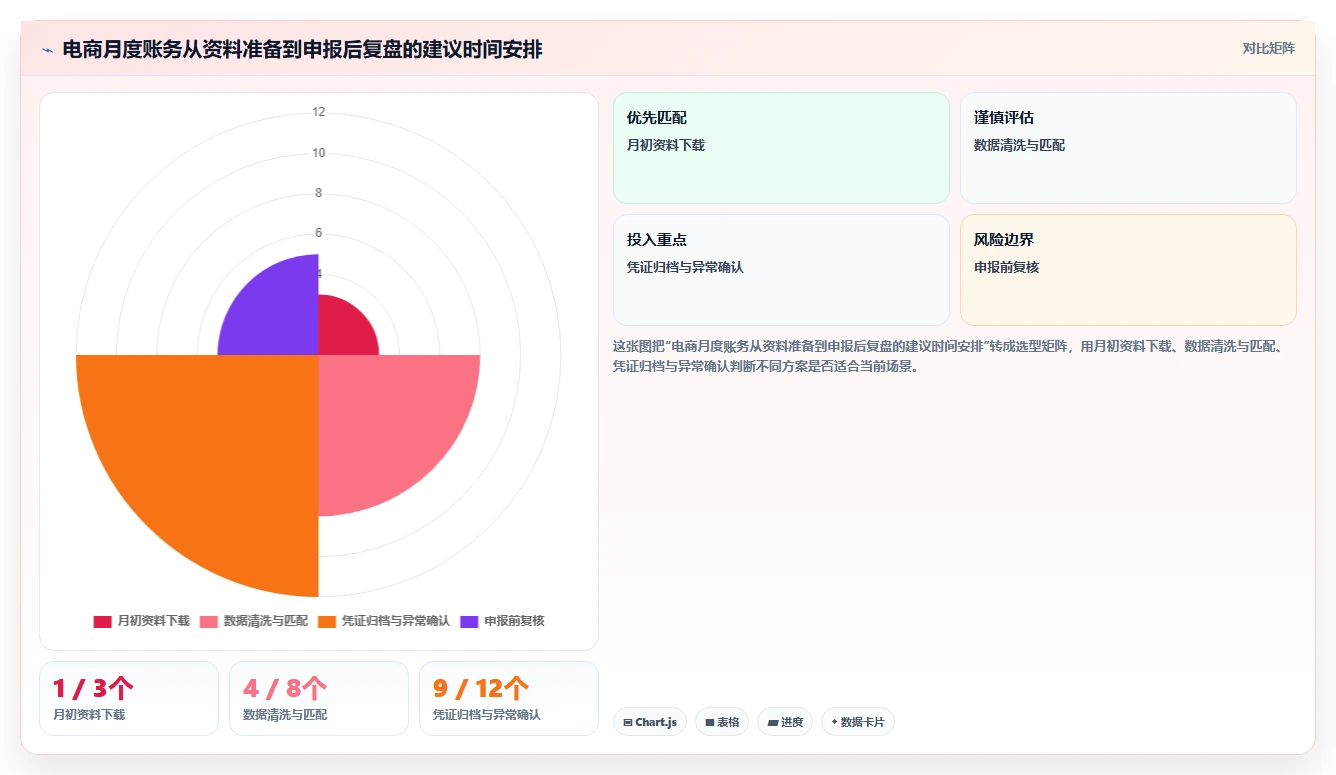Click the 优先匹配 heading in the green card
Viewport: 1336px width, 775px height.
[657, 118]
